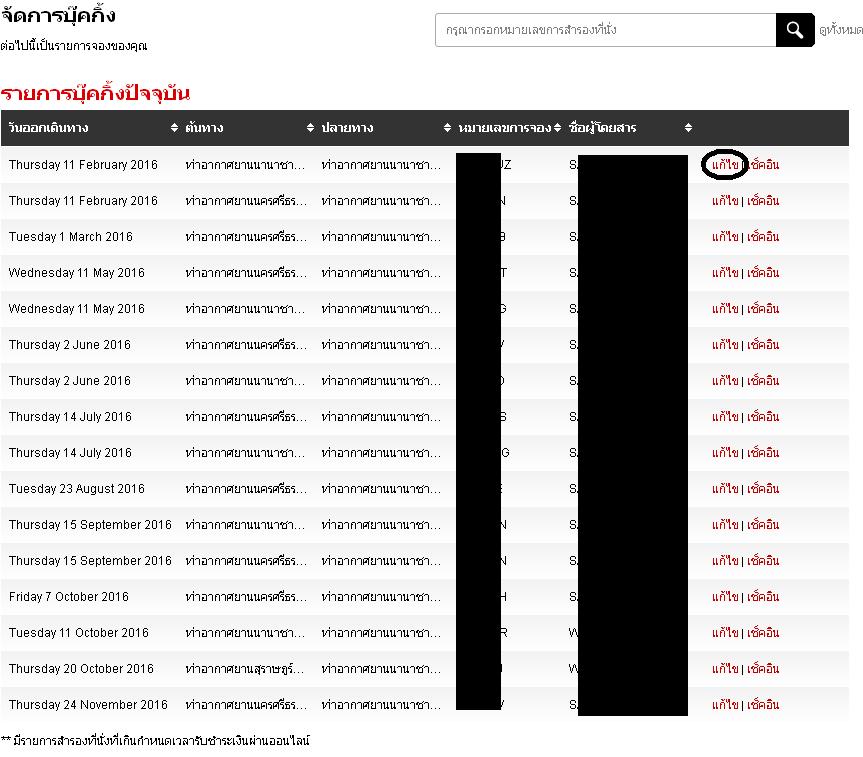The image size is (863, 757).
Task: Select the Thursday 20 October 2016 date cell
Action: [x=81, y=668]
